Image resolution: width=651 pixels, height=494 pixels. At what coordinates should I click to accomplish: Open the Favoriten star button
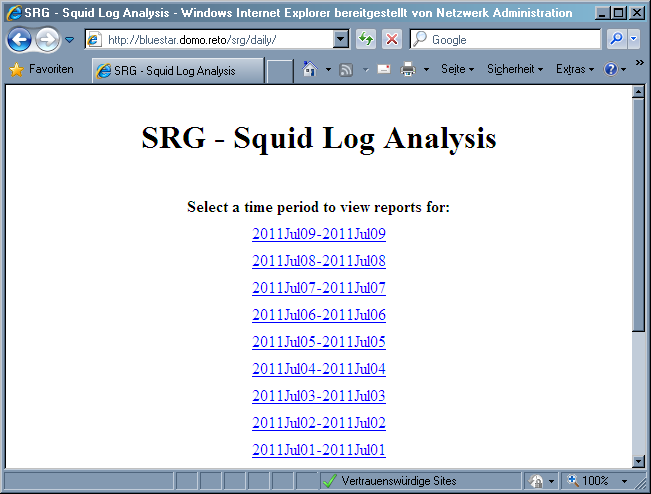pyautogui.click(x=42, y=70)
